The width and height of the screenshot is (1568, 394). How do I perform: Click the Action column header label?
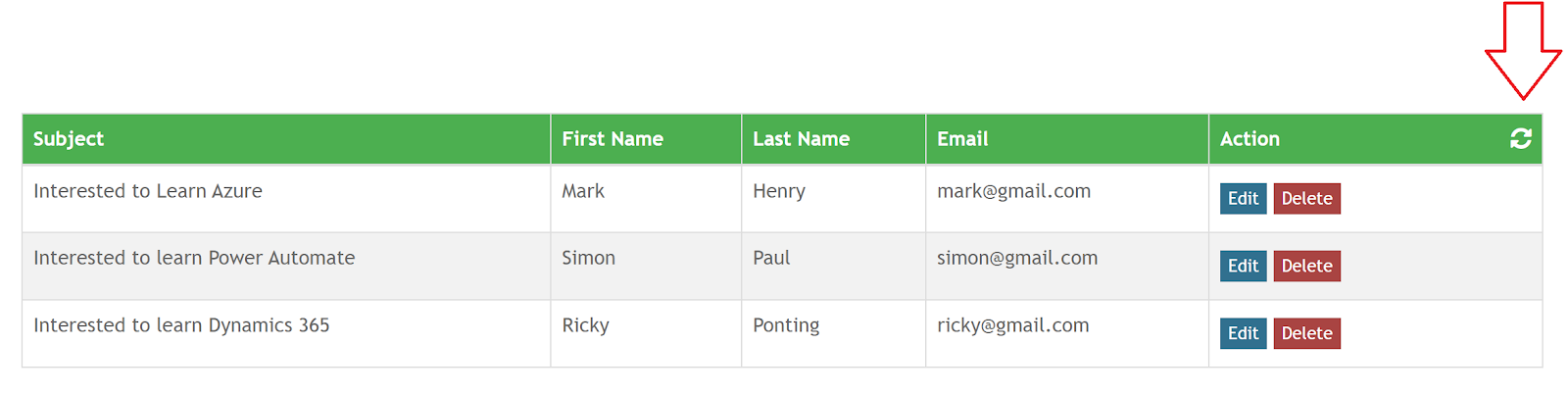pos(1249,139)
